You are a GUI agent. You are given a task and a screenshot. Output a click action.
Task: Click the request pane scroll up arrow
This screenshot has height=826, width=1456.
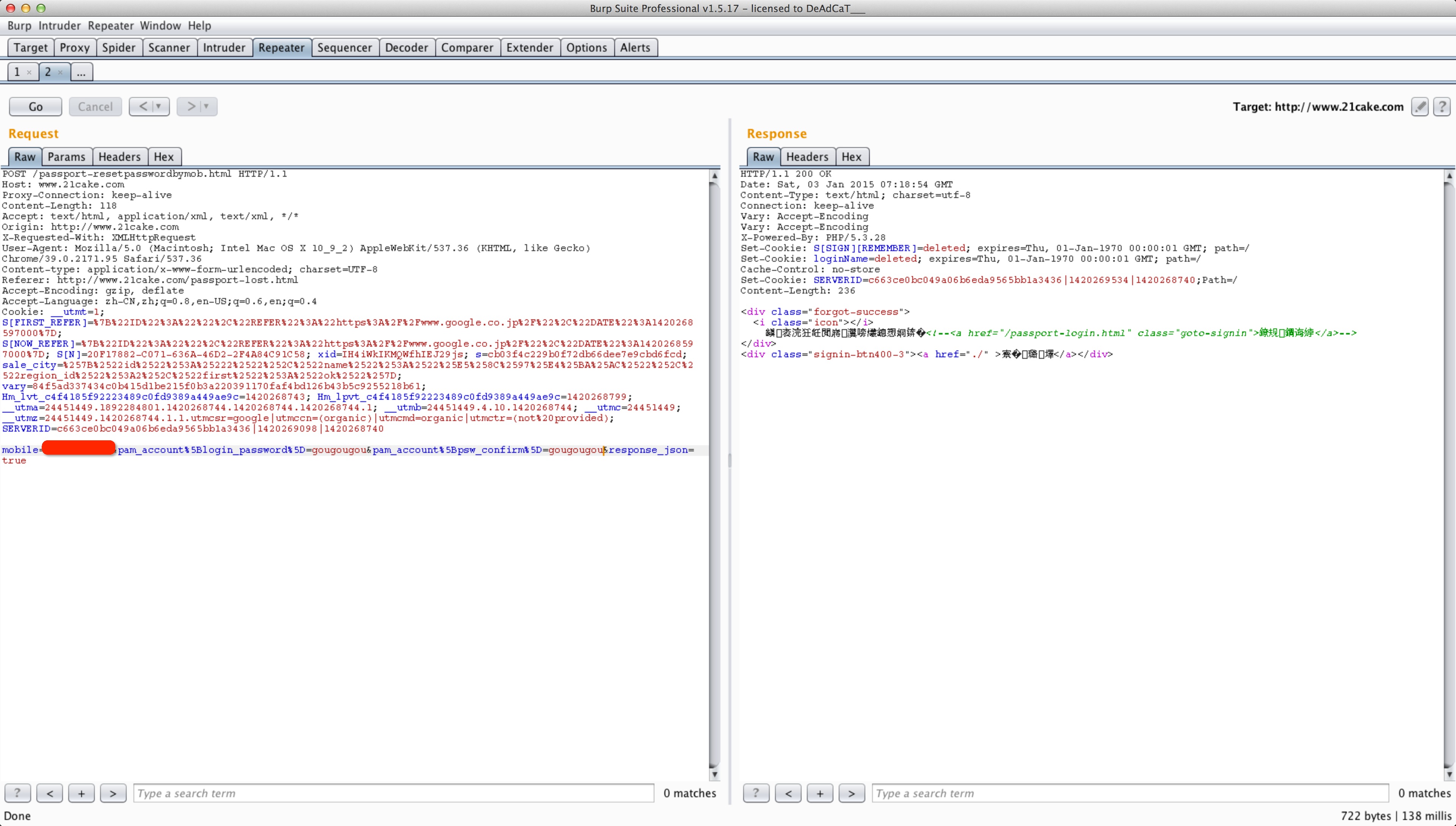click(x=715, y=176)
